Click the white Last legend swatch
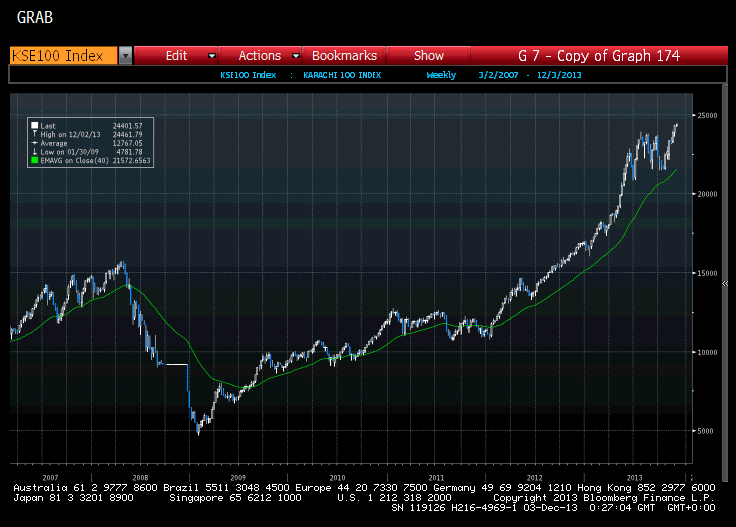 34,126
